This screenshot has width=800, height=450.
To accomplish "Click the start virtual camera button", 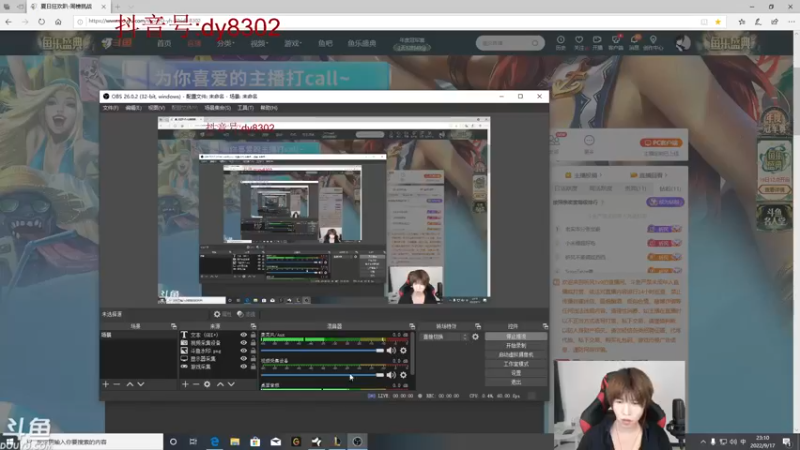I will coord(516,355).
